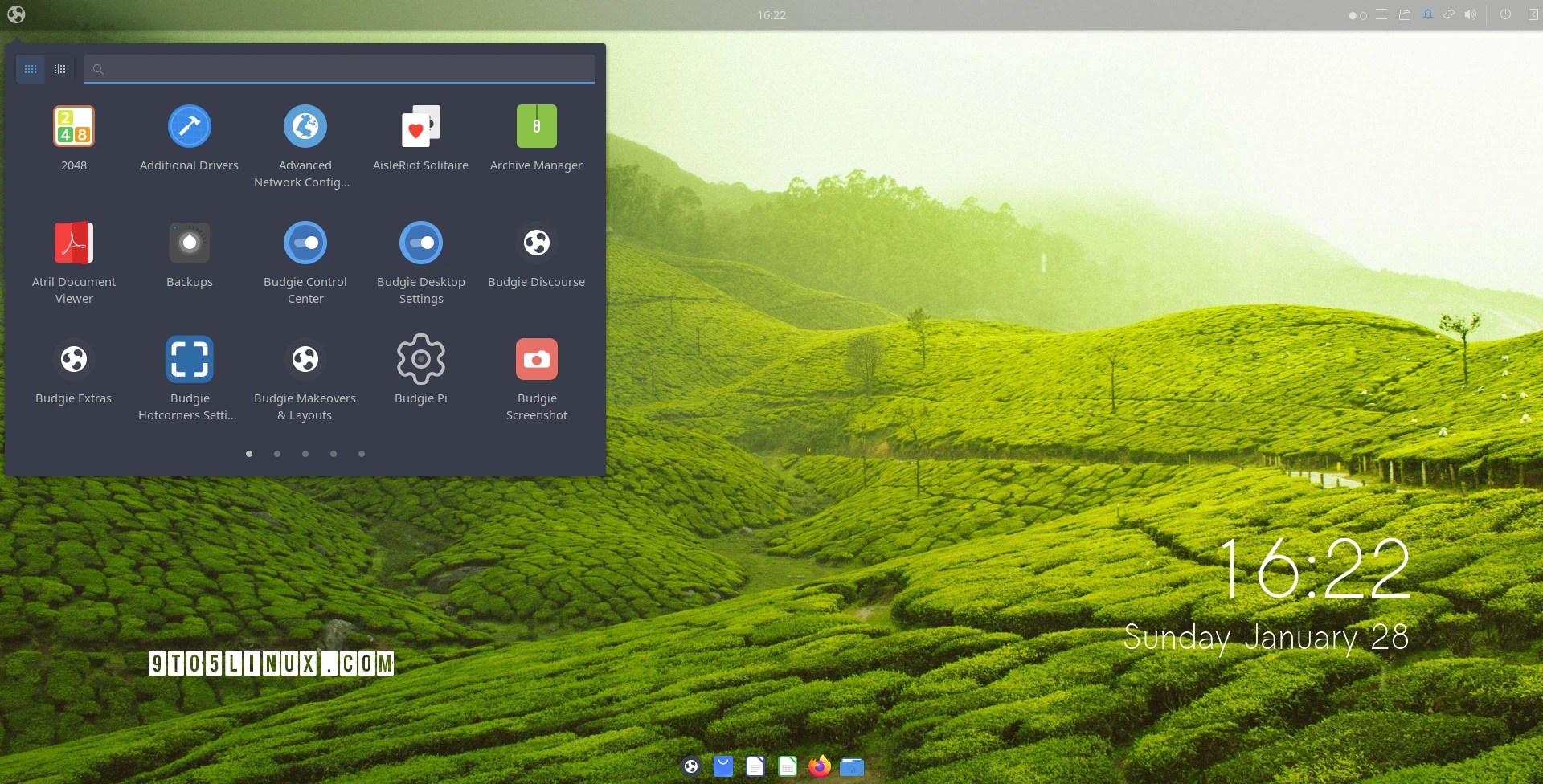Screen dimensions: 1543x784
Task: Open Additional Drivers
Action: click(189, 127)
